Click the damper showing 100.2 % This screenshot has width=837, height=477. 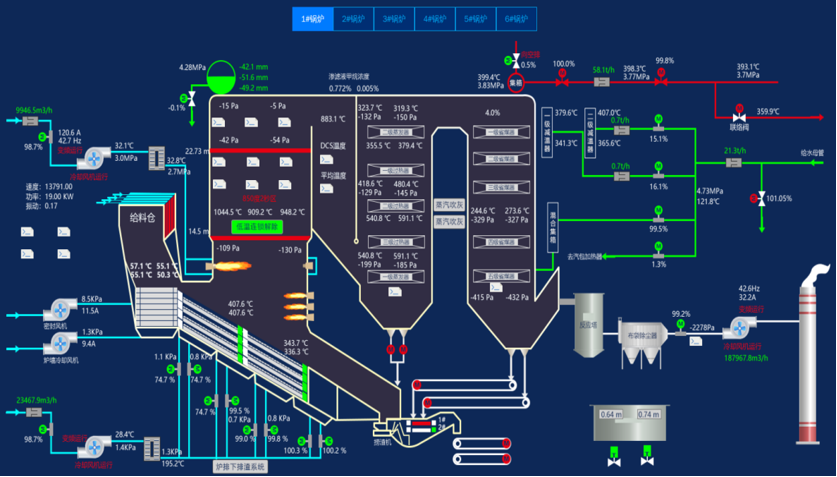[320, 441]
